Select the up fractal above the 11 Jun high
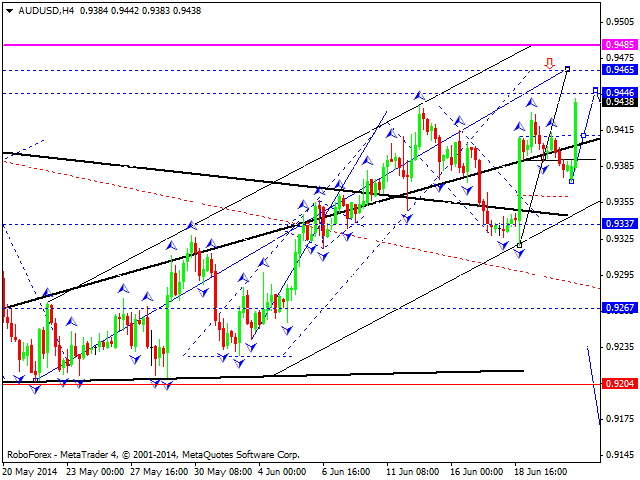 419,96
